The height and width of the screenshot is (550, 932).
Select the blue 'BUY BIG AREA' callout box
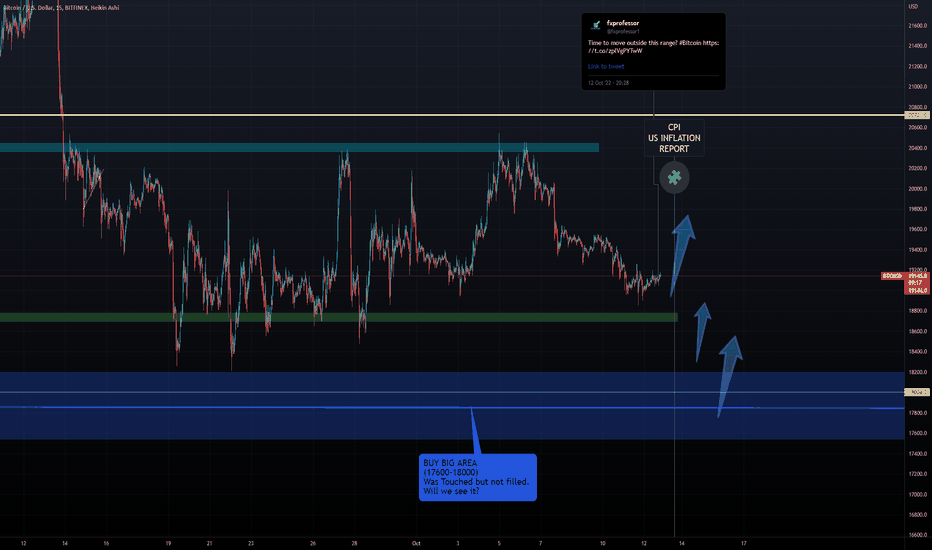click(478, 477)
